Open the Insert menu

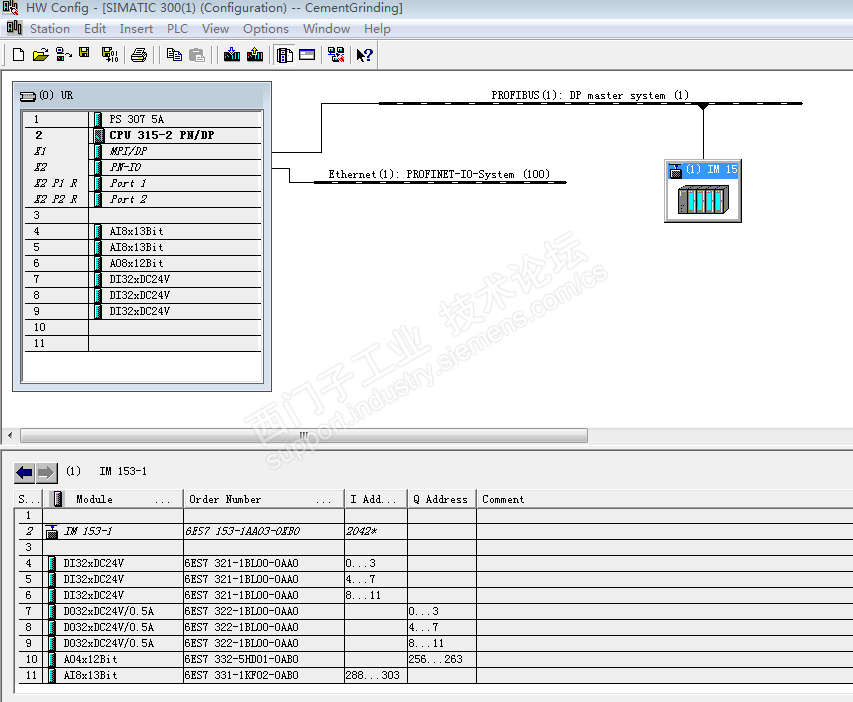click(136, 28)
